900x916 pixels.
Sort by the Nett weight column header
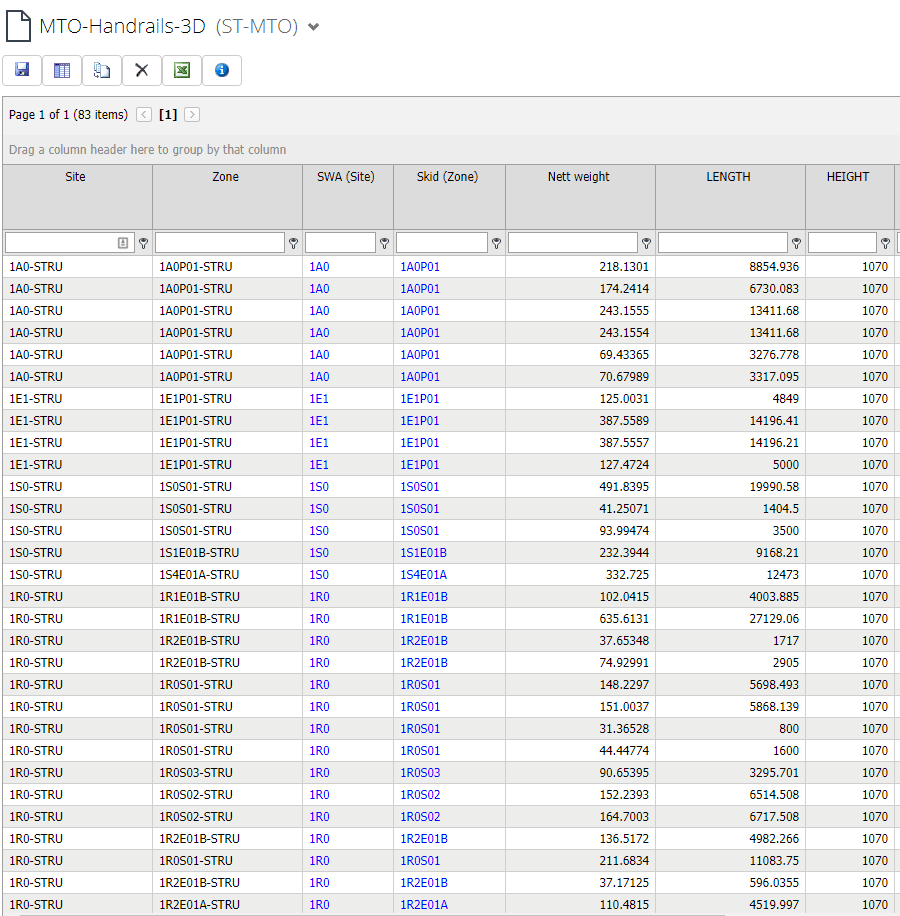tap(579, 177)
